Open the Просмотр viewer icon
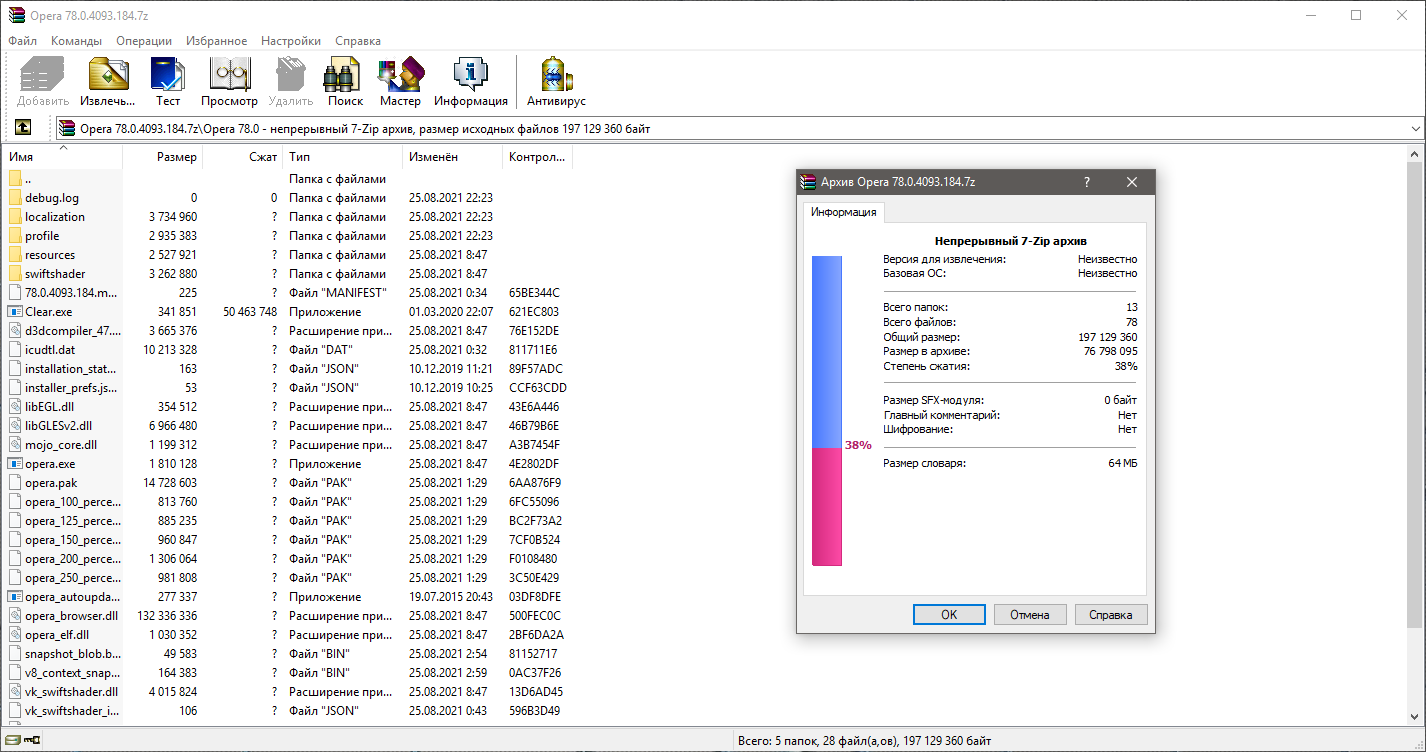The width and height of the screenshot is (1426, 752). pyautogui.click(x=229, y=74)
